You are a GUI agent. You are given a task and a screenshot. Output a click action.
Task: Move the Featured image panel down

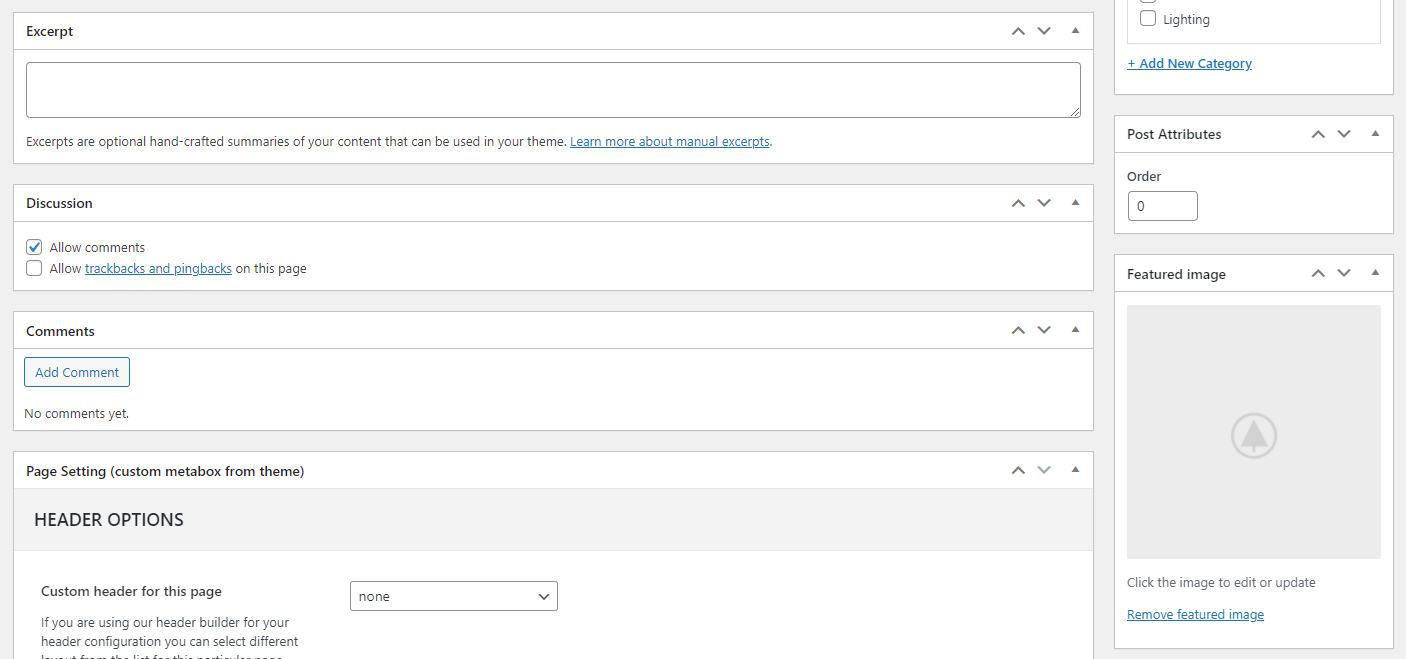(1344, 274)
